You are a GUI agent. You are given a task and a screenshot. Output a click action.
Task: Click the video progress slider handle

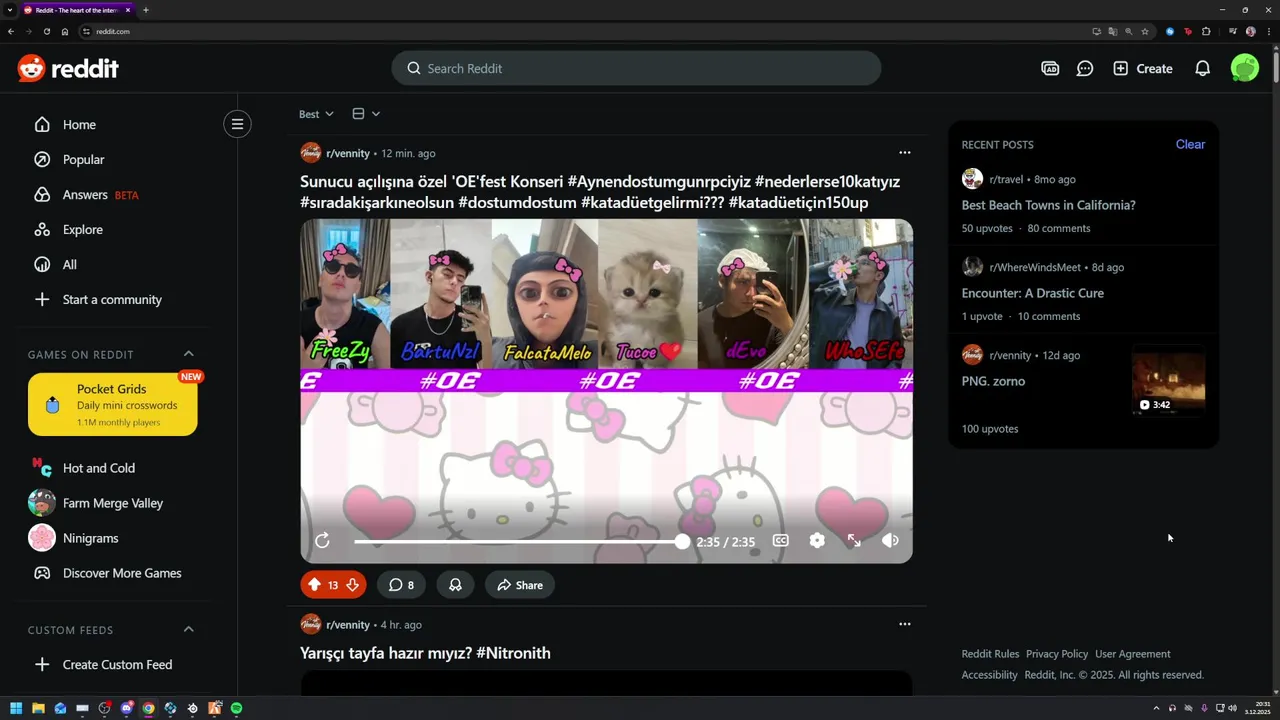coord(682,541)
